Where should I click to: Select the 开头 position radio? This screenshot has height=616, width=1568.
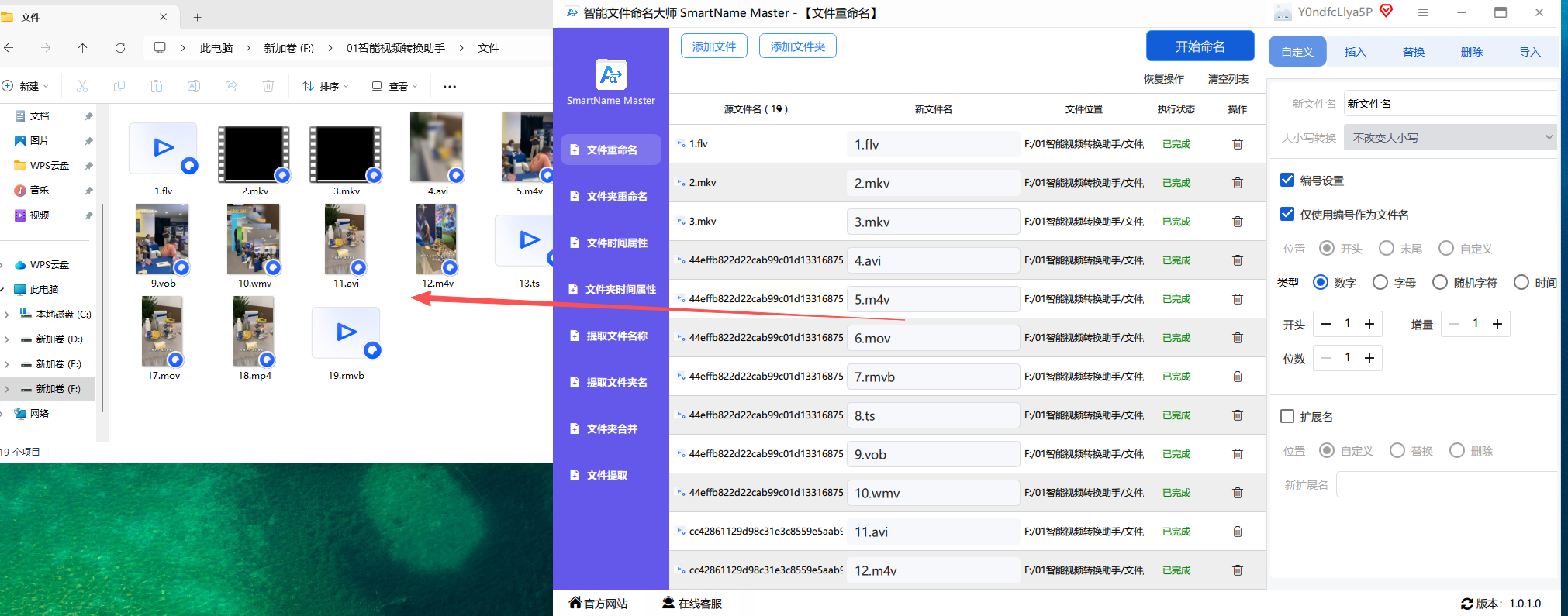pyautogui.click(x=1327, y=248)
